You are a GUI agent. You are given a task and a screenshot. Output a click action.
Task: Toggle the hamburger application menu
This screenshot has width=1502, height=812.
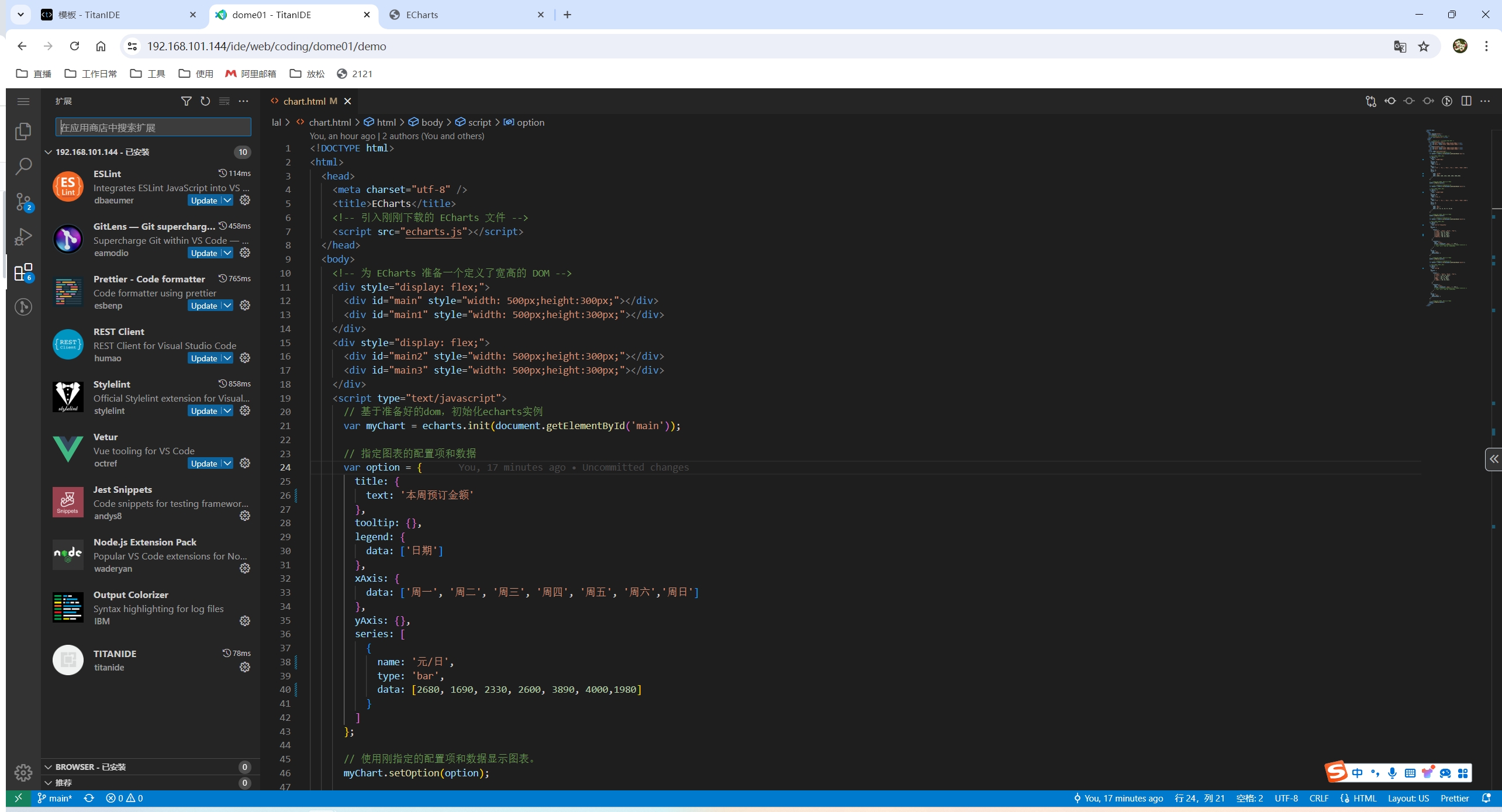tap(23, 101)
